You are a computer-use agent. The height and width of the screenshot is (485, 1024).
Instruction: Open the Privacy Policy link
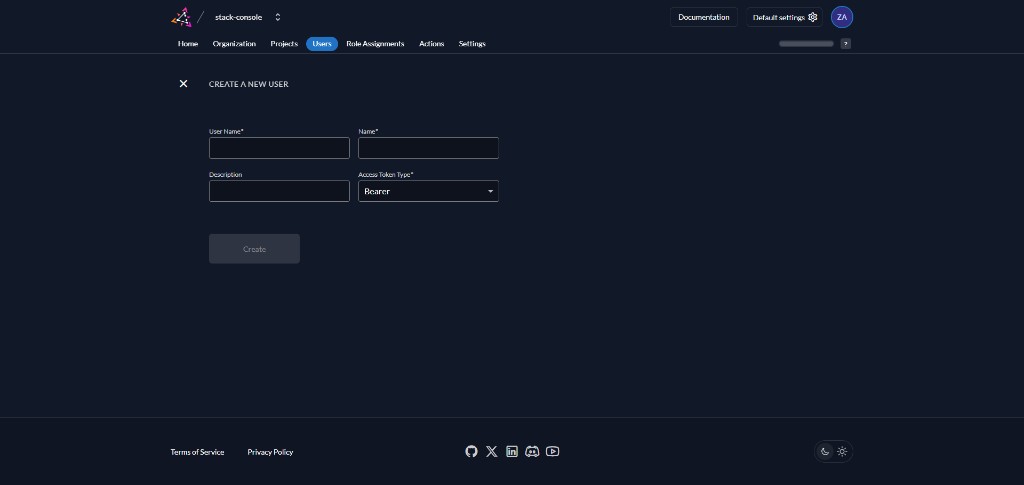(x=270, y=452)
